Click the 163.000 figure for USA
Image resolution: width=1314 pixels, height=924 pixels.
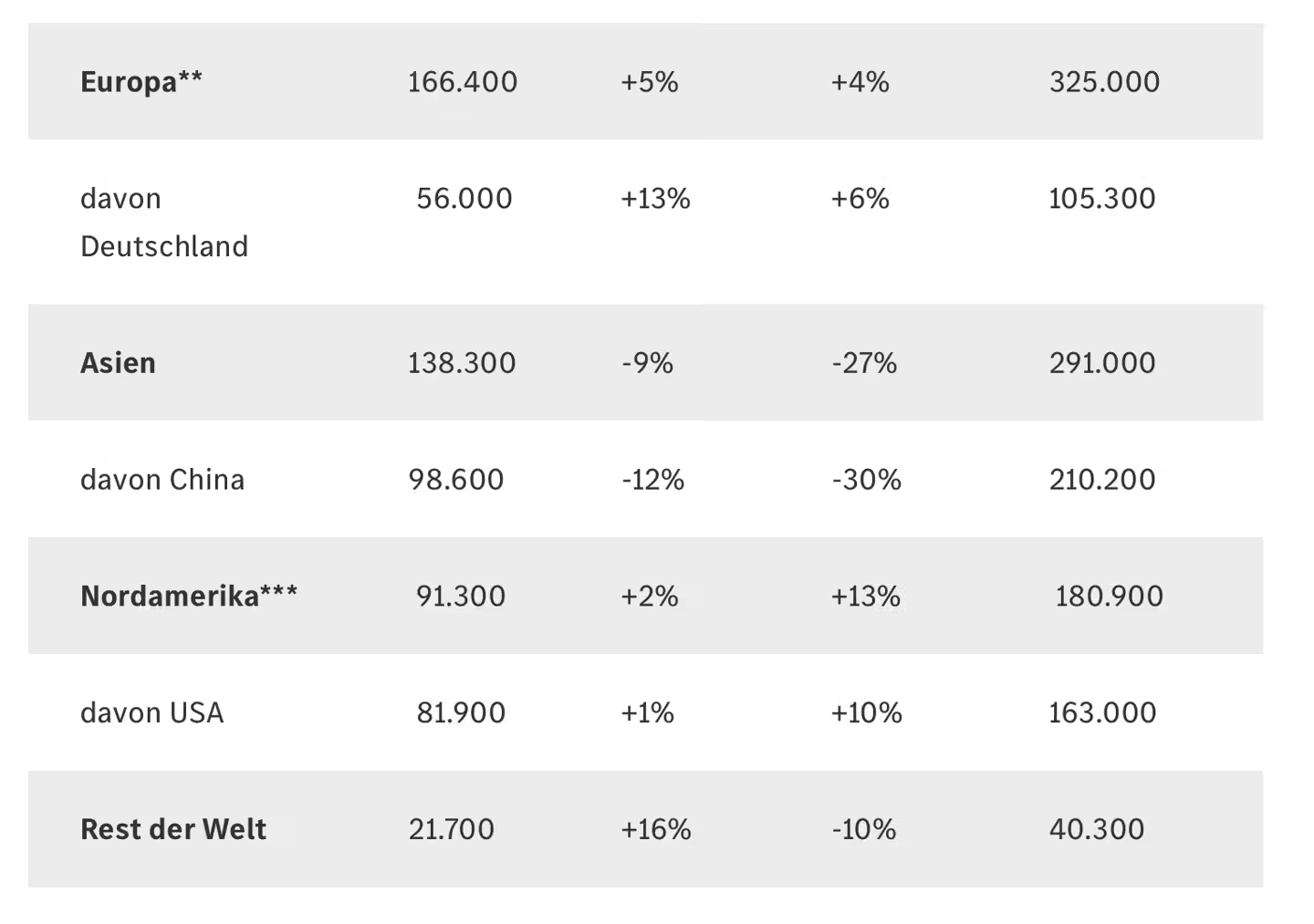pyautogui.click(x=1102, y=713)
